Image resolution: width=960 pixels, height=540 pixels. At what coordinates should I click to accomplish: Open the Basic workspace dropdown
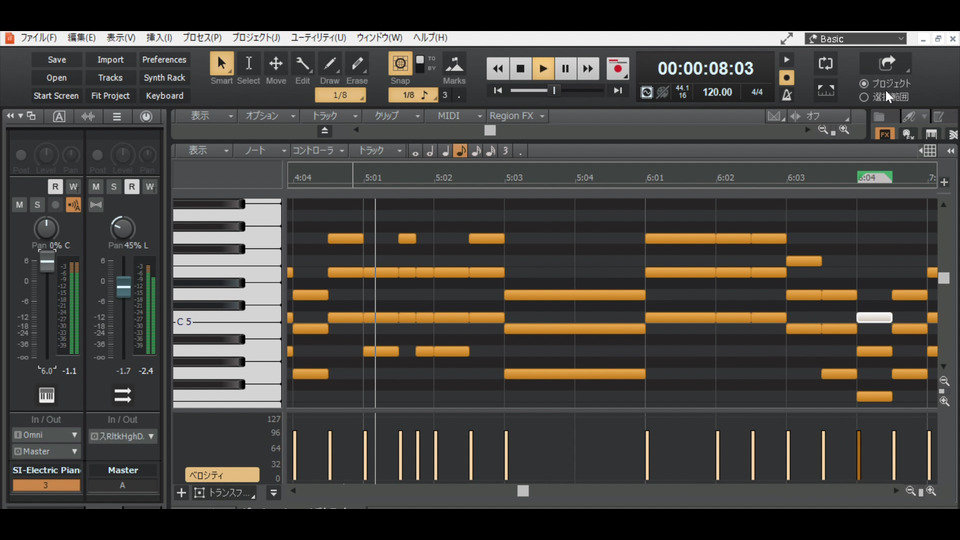tap(856, 39)
